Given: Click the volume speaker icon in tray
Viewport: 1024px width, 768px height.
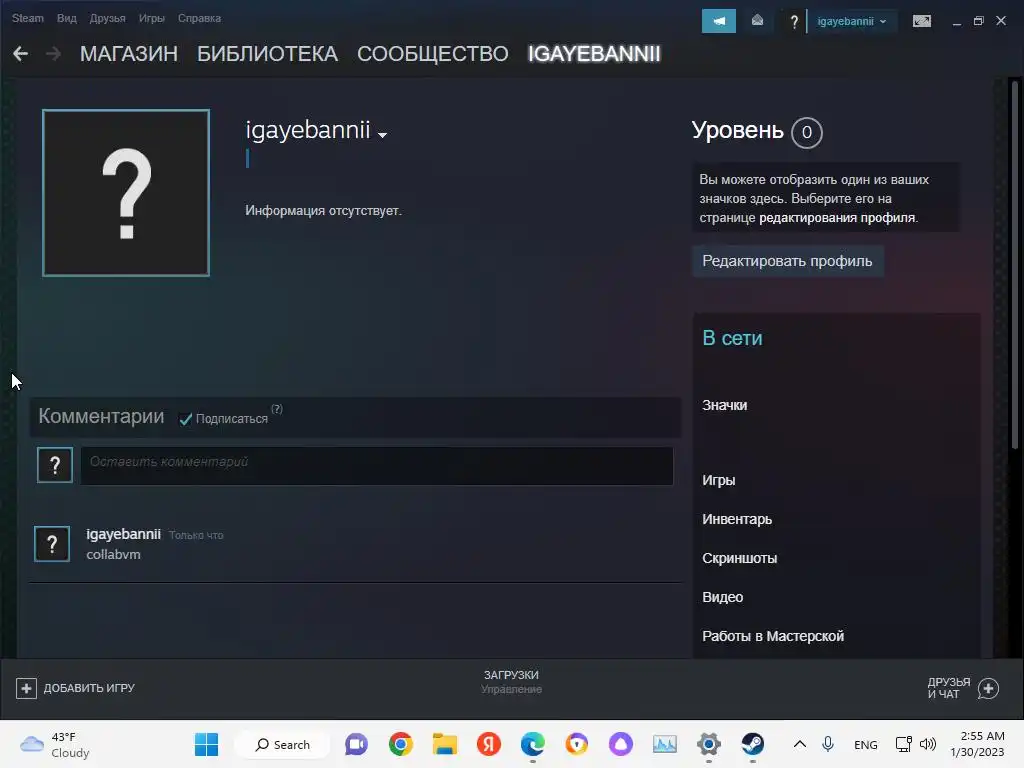Looking at the screenshot, I should click(x=927, y=744).
